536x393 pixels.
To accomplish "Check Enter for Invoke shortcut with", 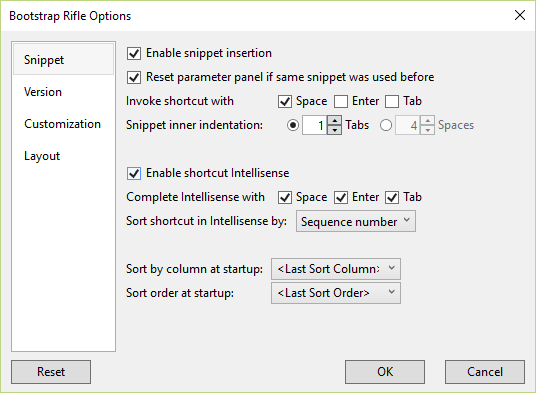I will pos(341,101).
